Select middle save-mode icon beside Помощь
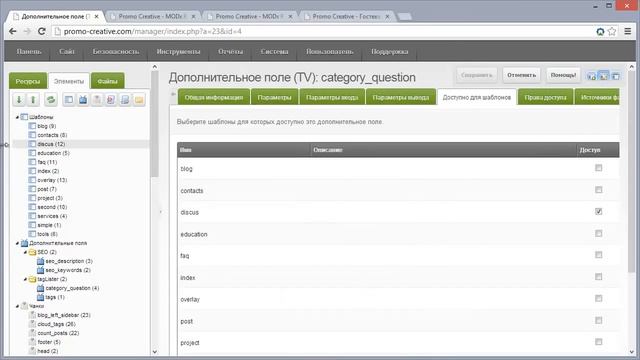 (603, 76)
